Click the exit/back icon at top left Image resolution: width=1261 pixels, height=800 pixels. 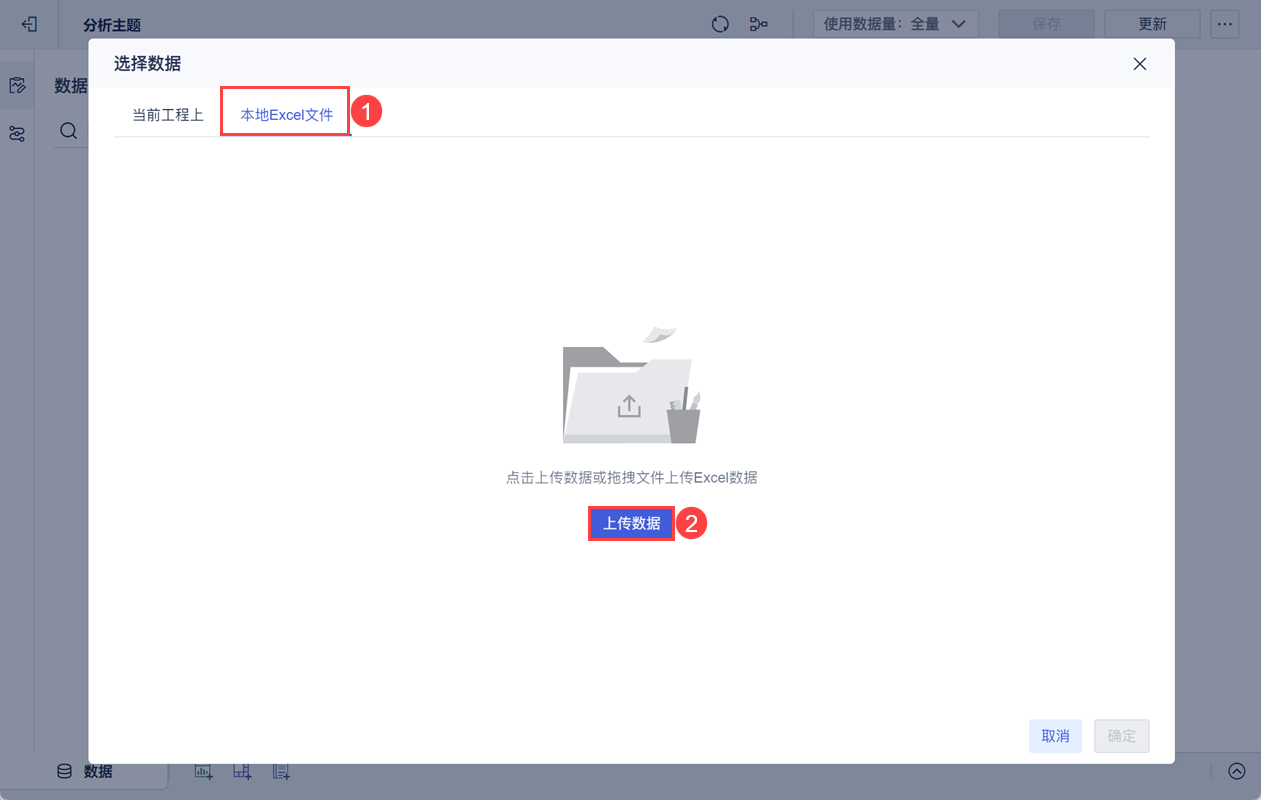pos(30,24)
